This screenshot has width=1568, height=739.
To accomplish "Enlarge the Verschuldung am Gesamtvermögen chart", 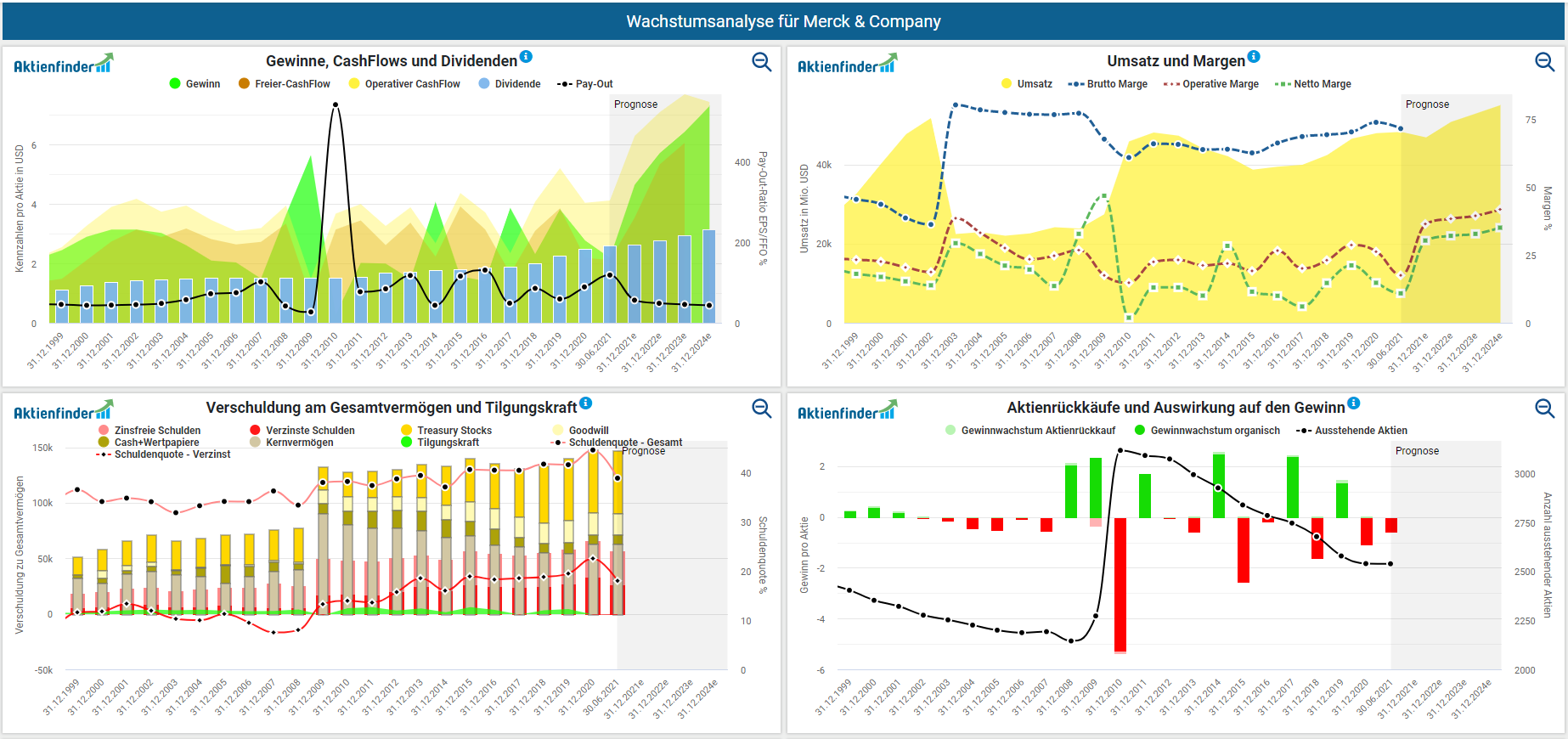I will (x=761, y=409).
